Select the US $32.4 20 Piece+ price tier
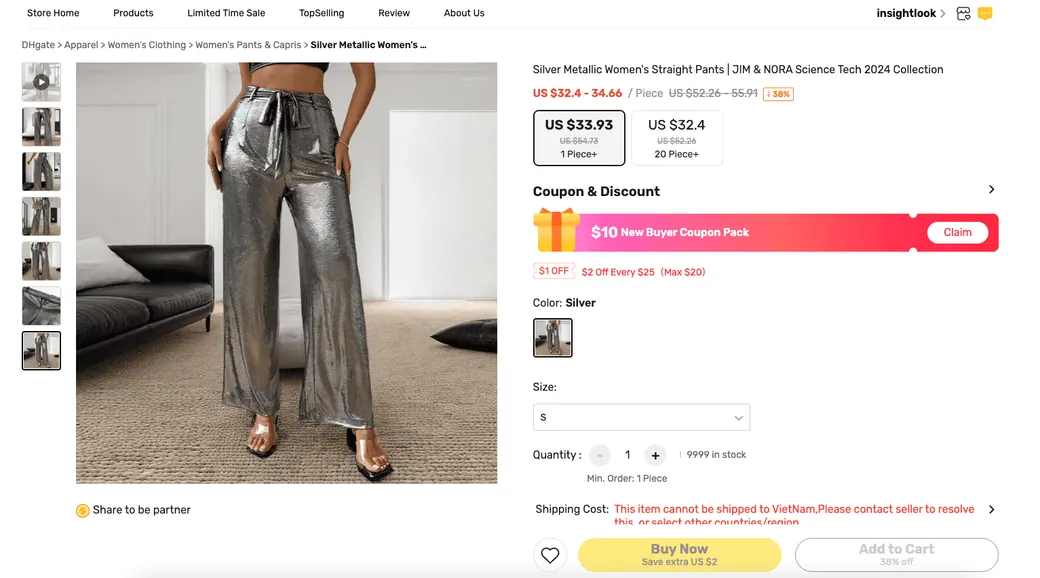1040x578 pixels. coord(677,138)
